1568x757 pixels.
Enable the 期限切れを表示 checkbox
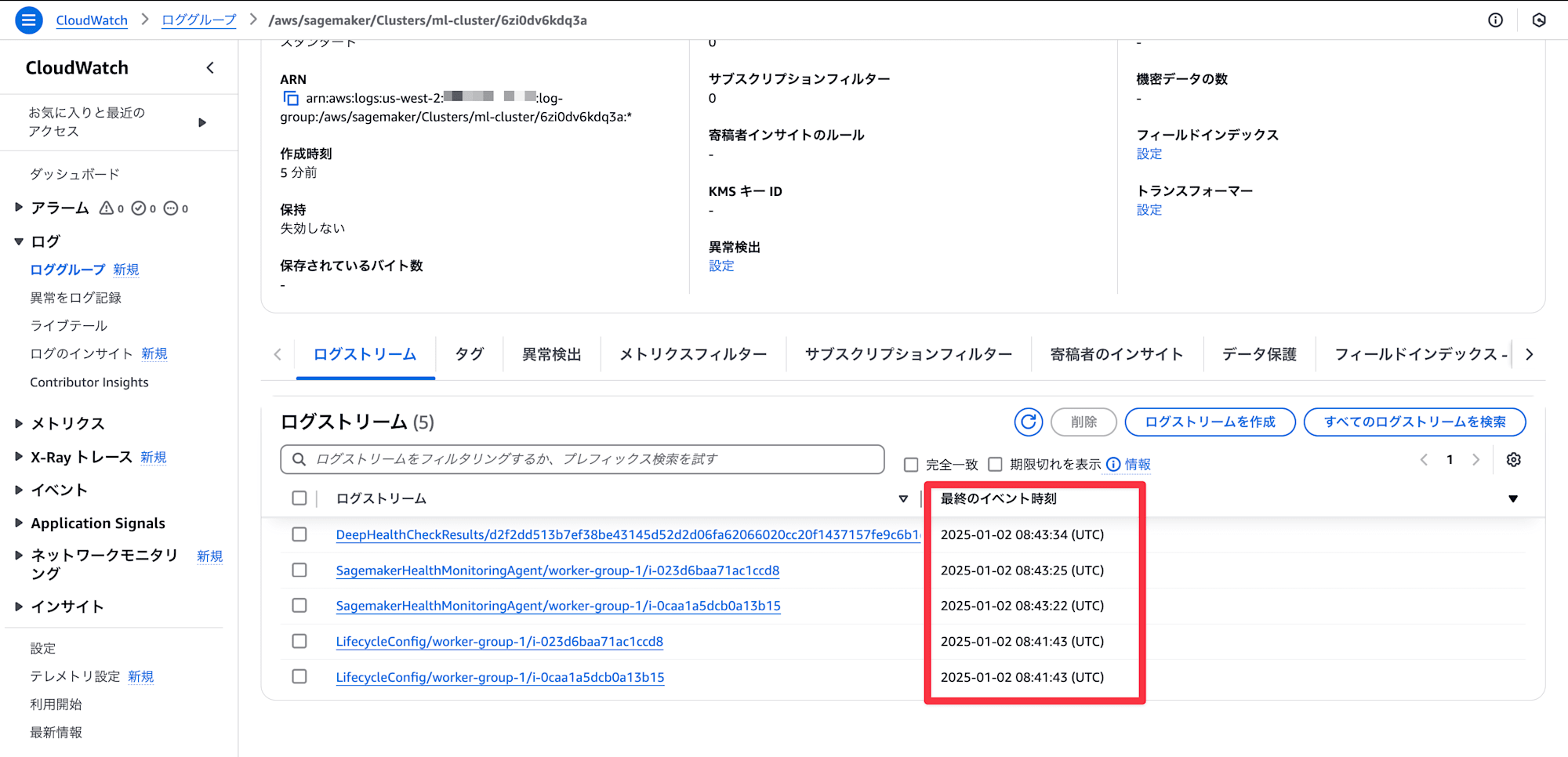pyautogui.click(x=995, y=465)
